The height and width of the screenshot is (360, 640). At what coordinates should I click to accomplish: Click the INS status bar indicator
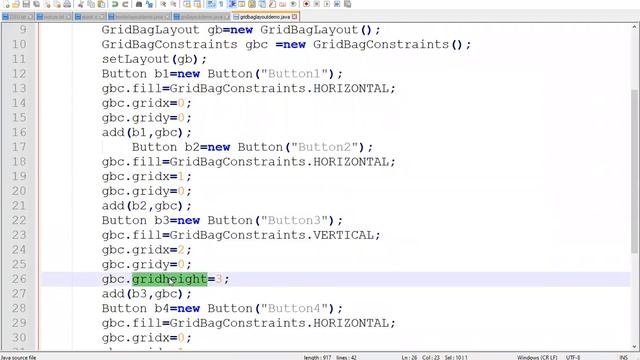click(623, 357)
